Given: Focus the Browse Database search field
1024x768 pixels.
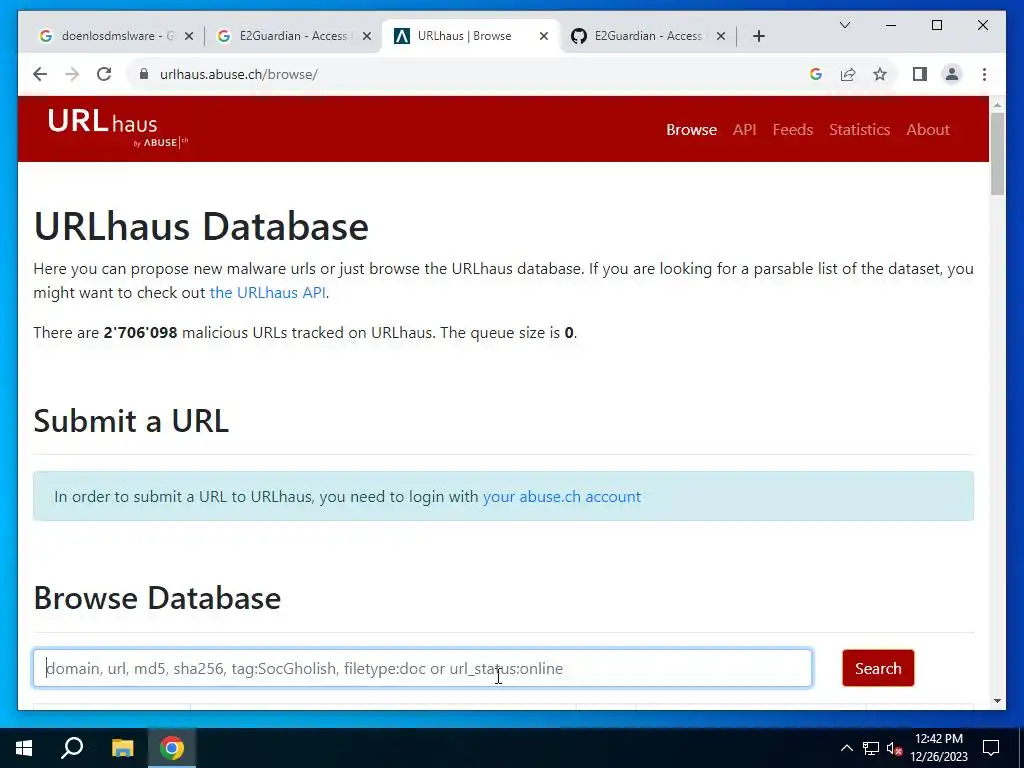Looking at the screenshot, I should click(423, 668).
